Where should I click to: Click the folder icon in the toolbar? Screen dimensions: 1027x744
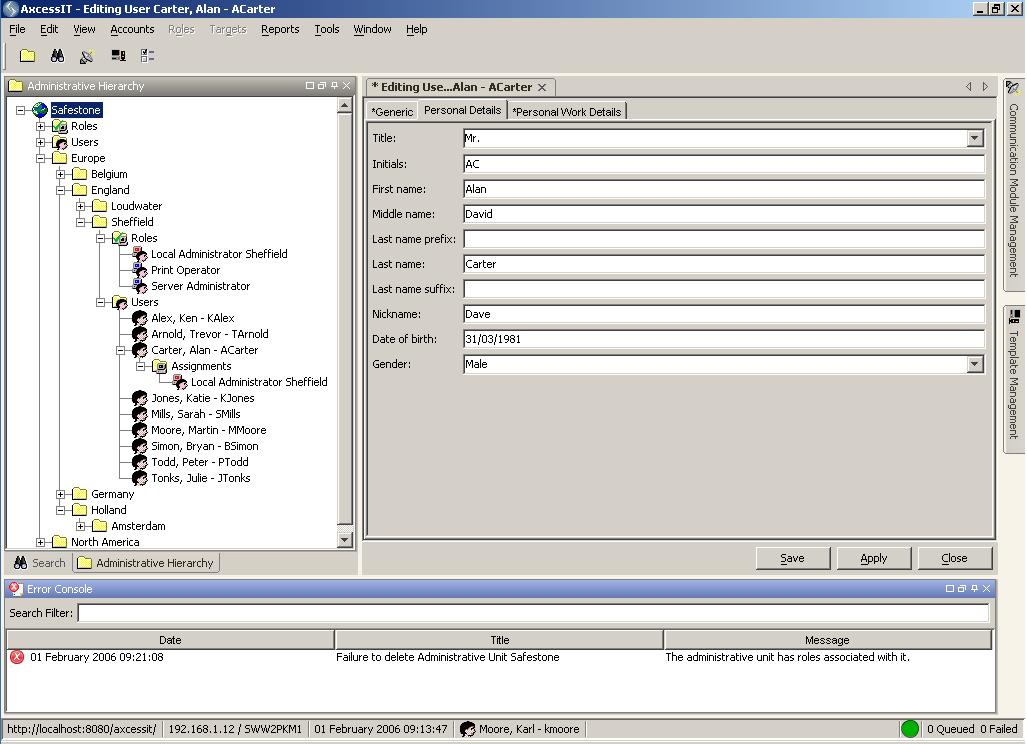click(28, 56)
